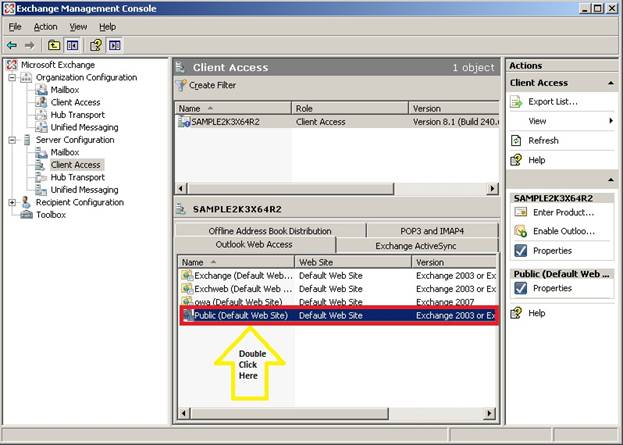Click the Properties checkmark icon under SAMPLE2K3X64R2
The image size is (623, 445).
click(x=521, y=251)
